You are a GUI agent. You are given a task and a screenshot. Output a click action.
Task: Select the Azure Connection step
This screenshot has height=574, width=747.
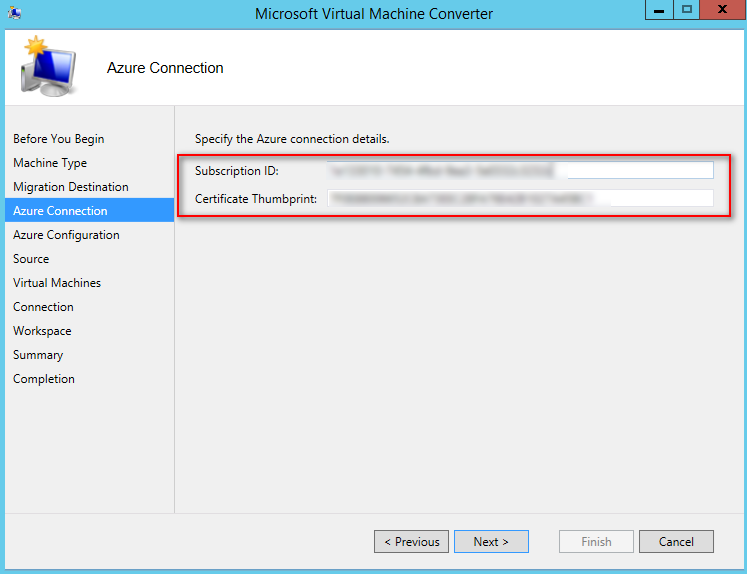point(90,211)
